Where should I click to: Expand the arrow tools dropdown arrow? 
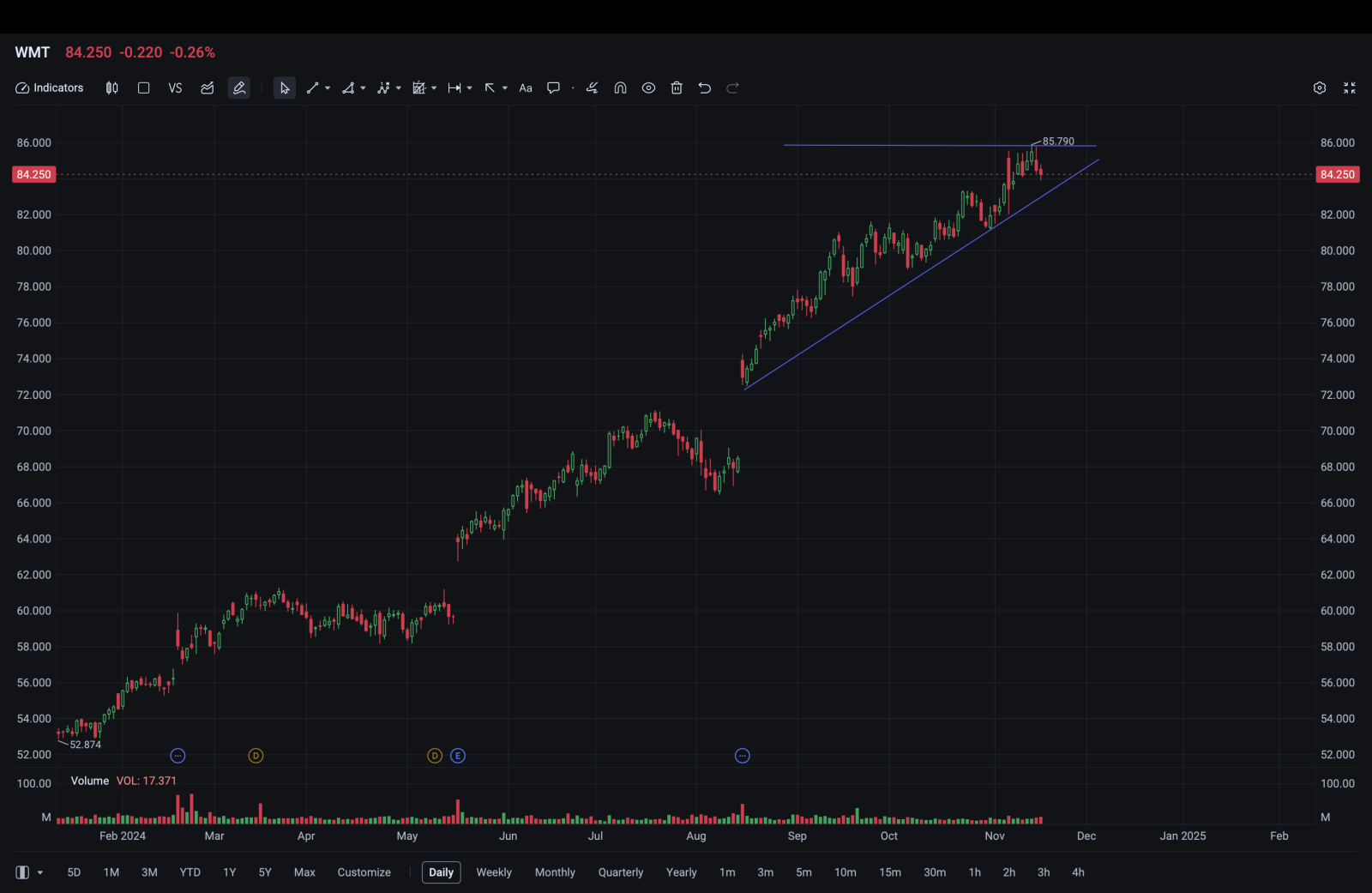tap(504, 87)
